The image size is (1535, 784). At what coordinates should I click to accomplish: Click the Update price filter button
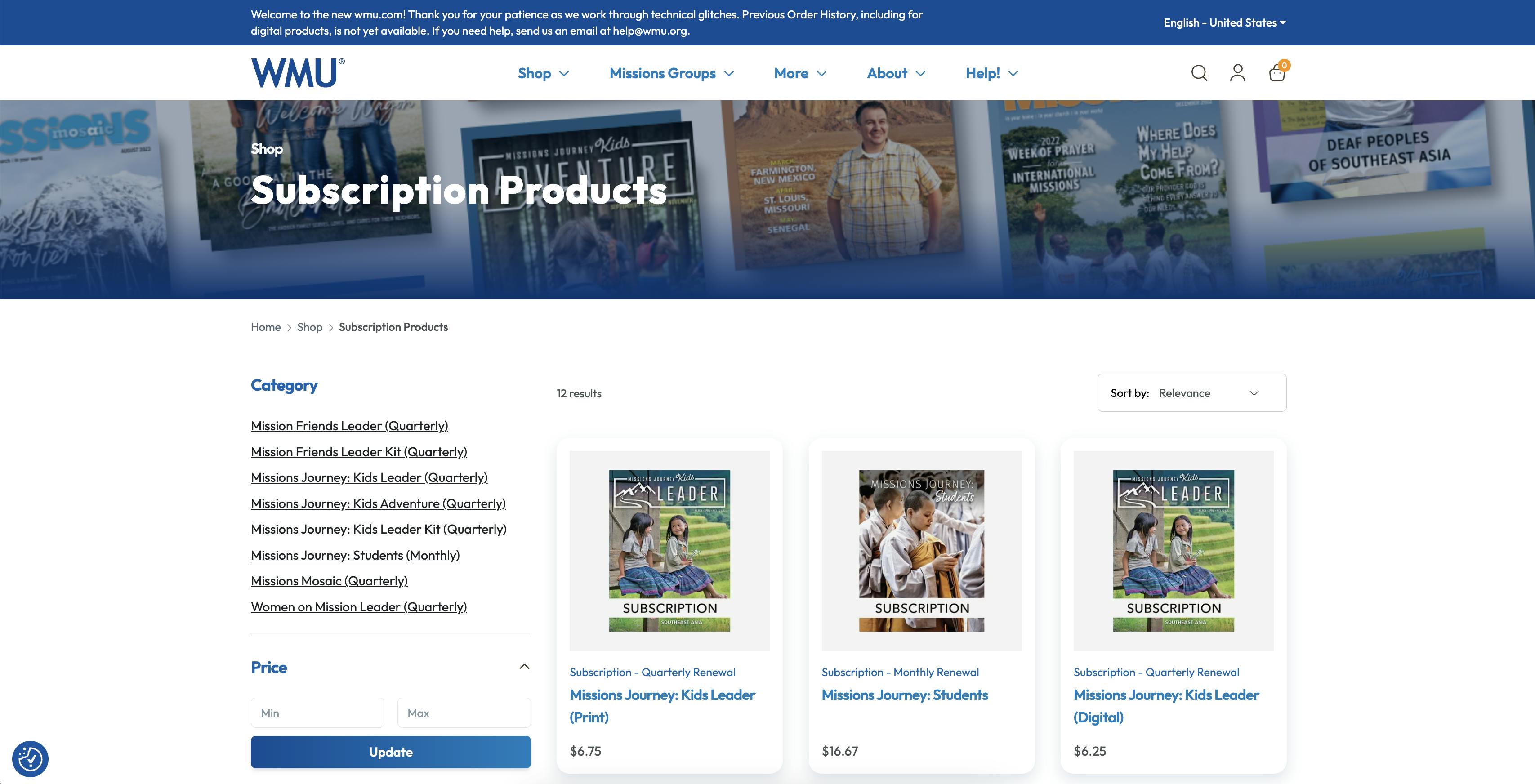(x=391, y=752)
